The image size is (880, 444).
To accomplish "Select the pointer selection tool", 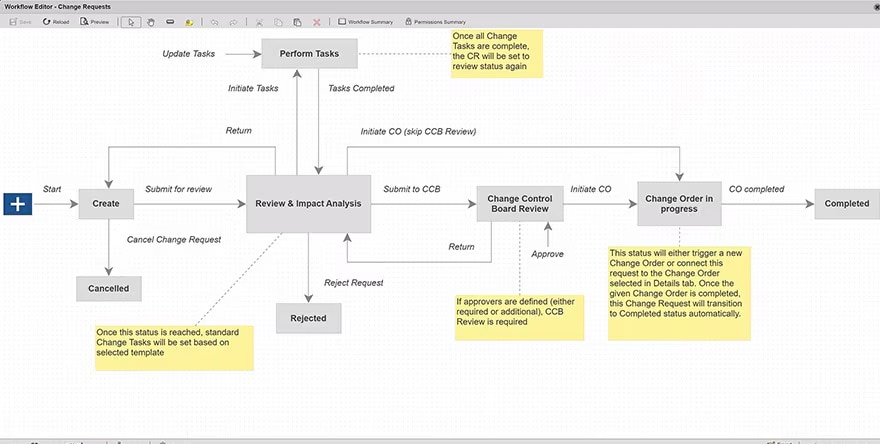I will coord(131,21).
